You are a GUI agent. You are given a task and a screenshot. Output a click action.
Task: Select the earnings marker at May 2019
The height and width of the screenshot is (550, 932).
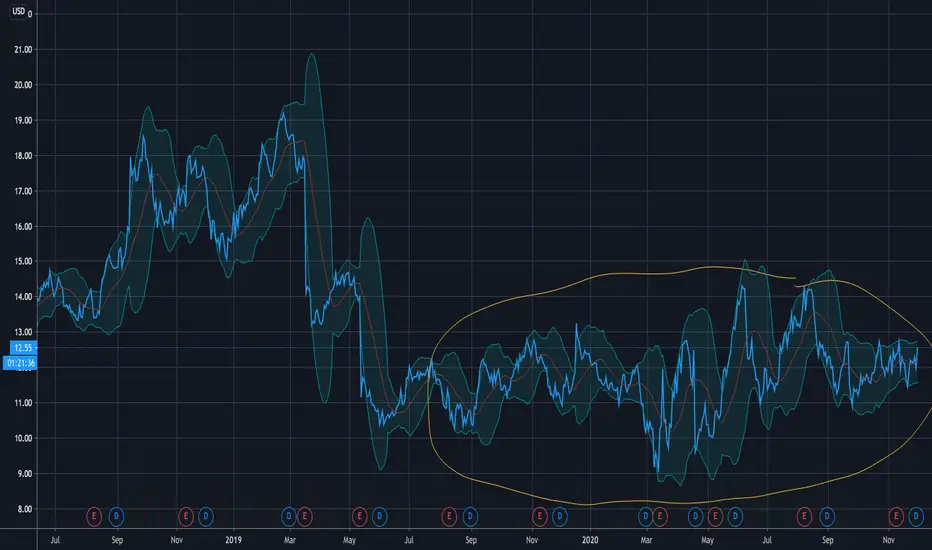359,516
